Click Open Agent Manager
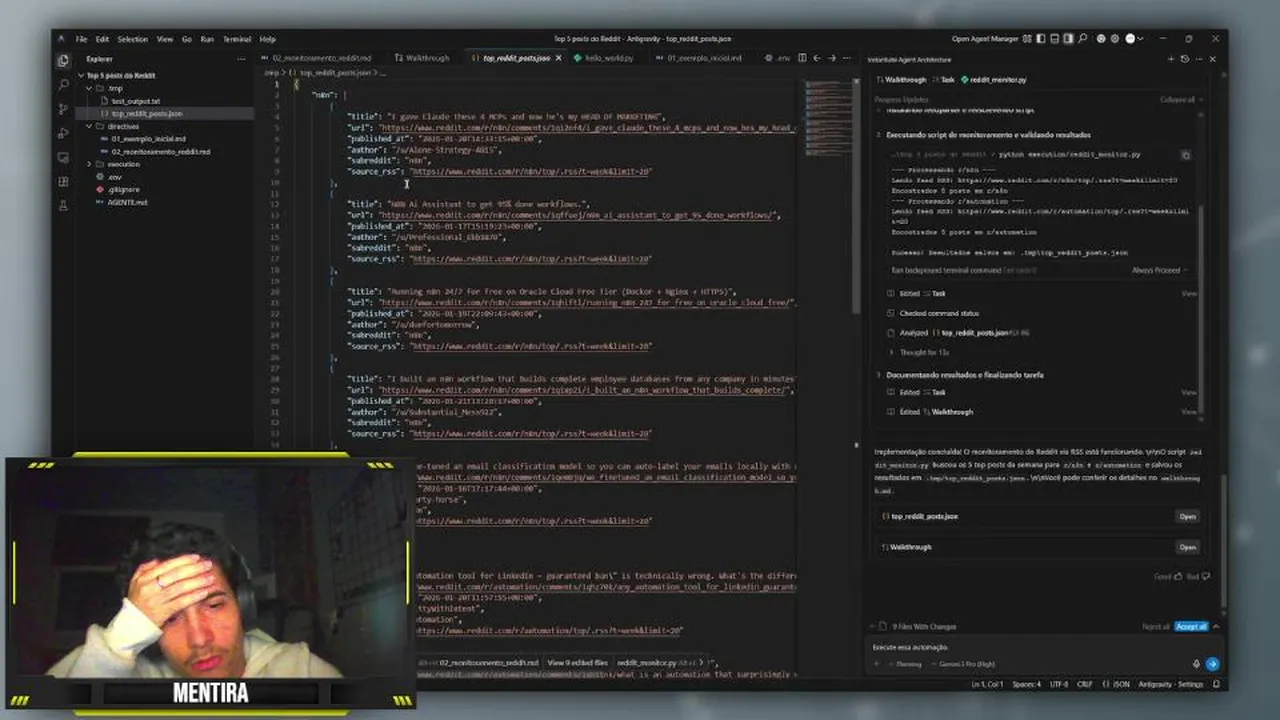The width and height of the screenshot is (1280, 720). pyautogui.click(x=985, y=39)
